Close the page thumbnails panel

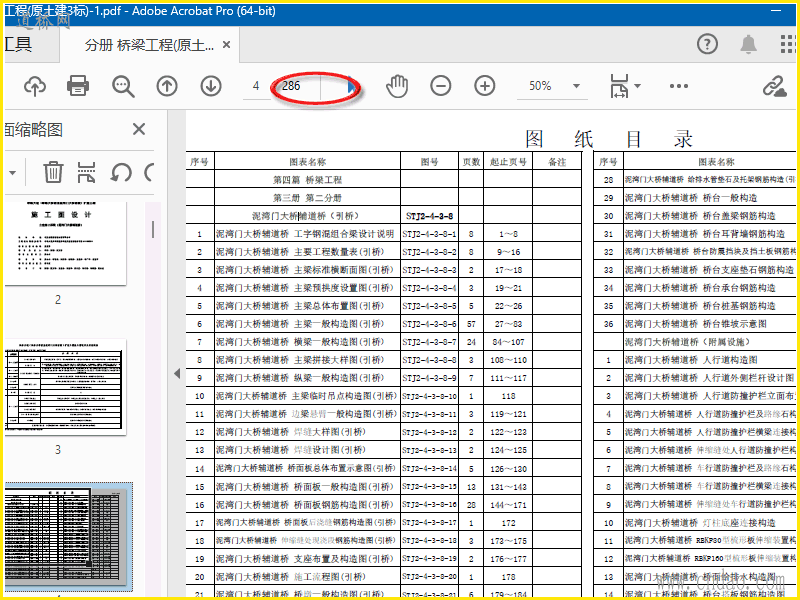click(x=139, y=129)
